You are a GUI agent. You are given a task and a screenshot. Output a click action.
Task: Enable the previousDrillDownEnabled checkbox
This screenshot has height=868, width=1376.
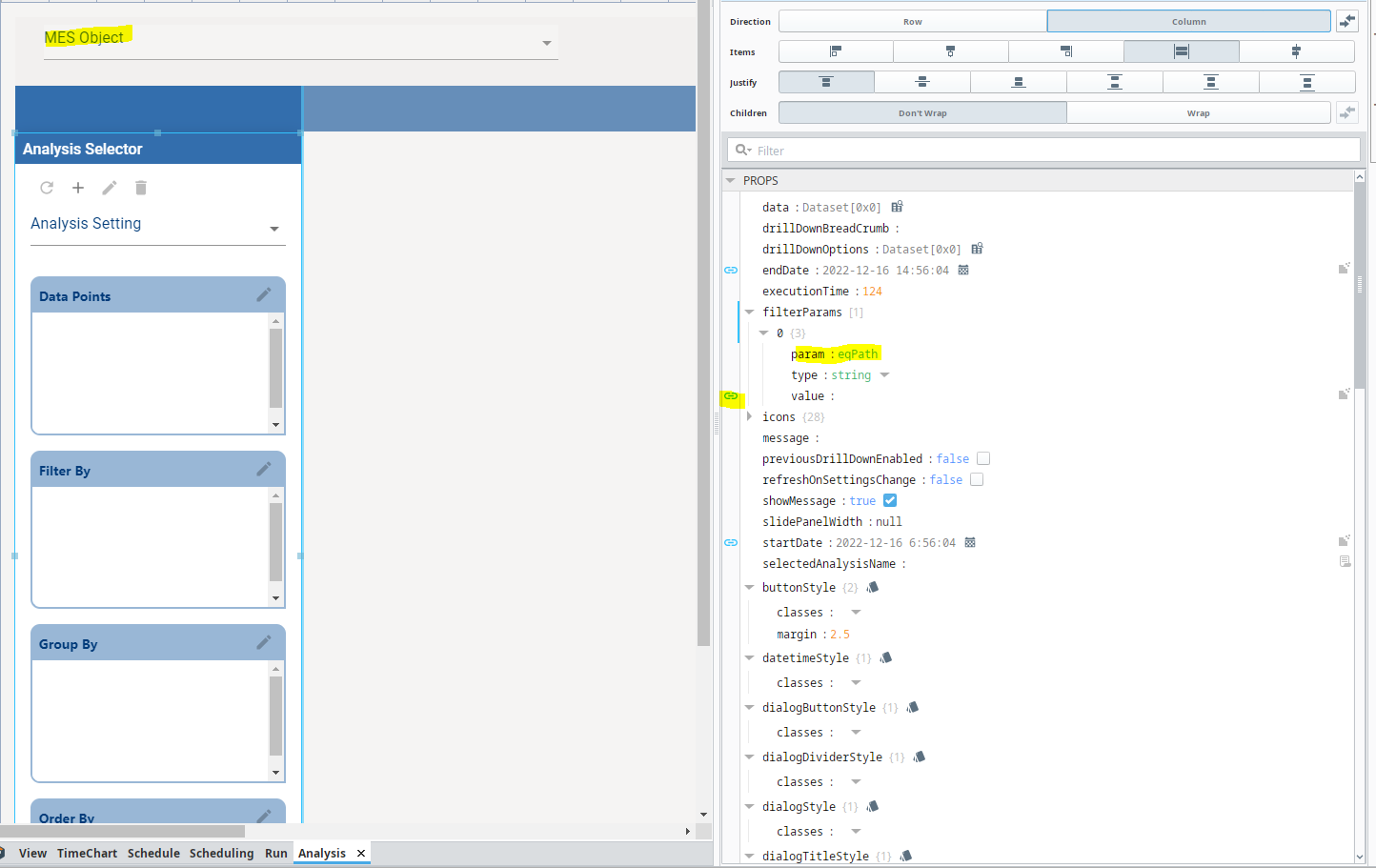[983, 459]
